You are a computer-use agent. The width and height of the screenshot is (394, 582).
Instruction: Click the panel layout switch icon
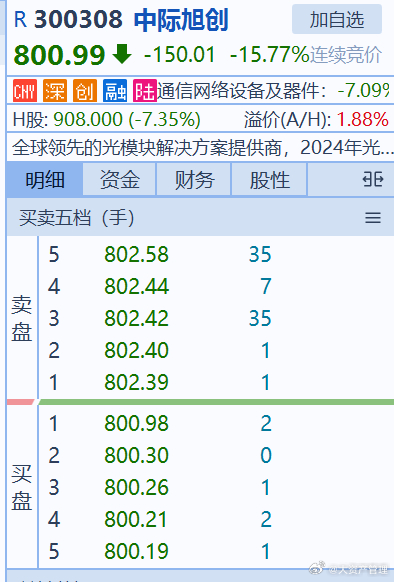[372, 180]
